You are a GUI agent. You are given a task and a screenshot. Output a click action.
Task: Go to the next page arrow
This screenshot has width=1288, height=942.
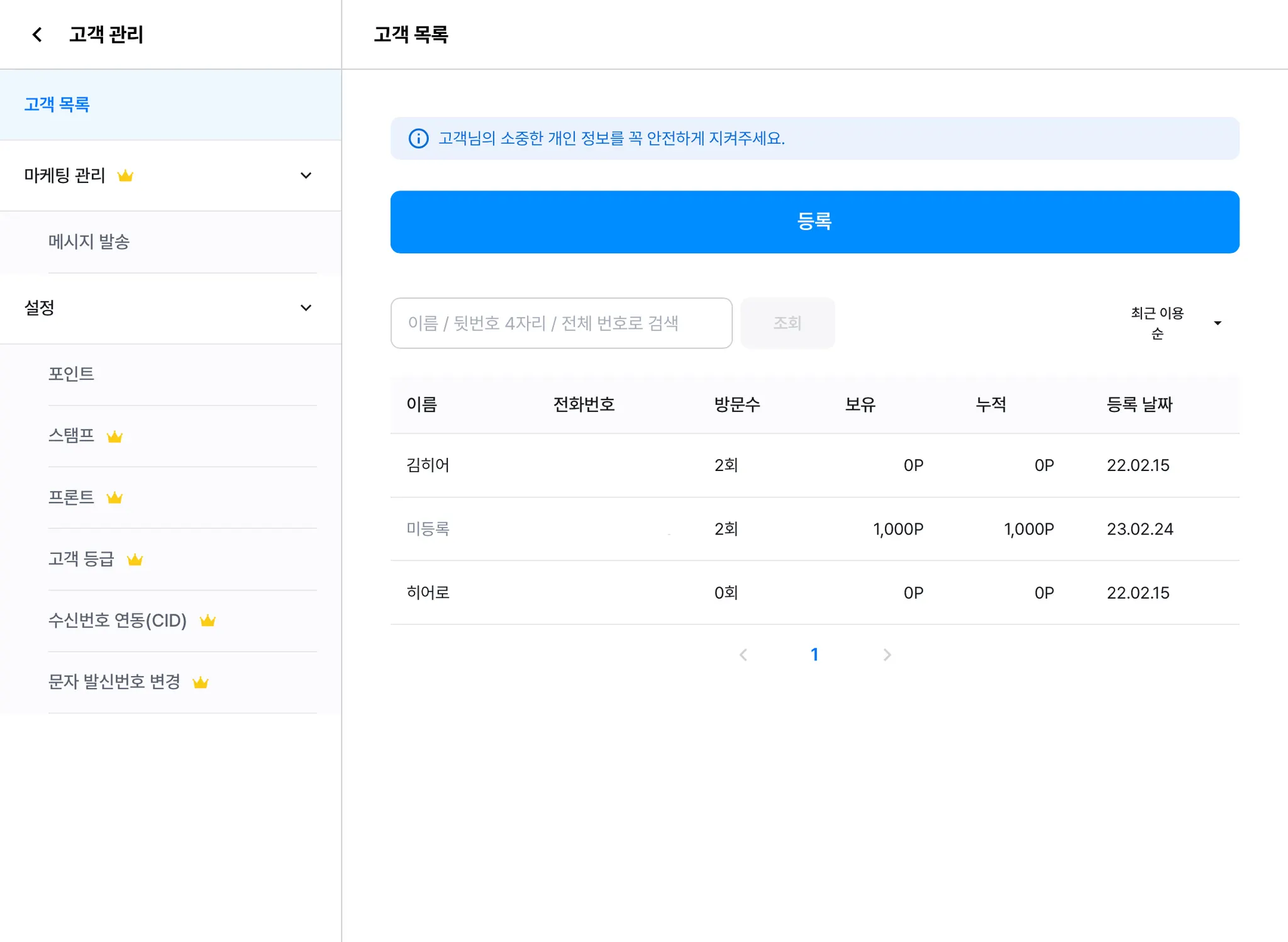(x=887, y=655)
